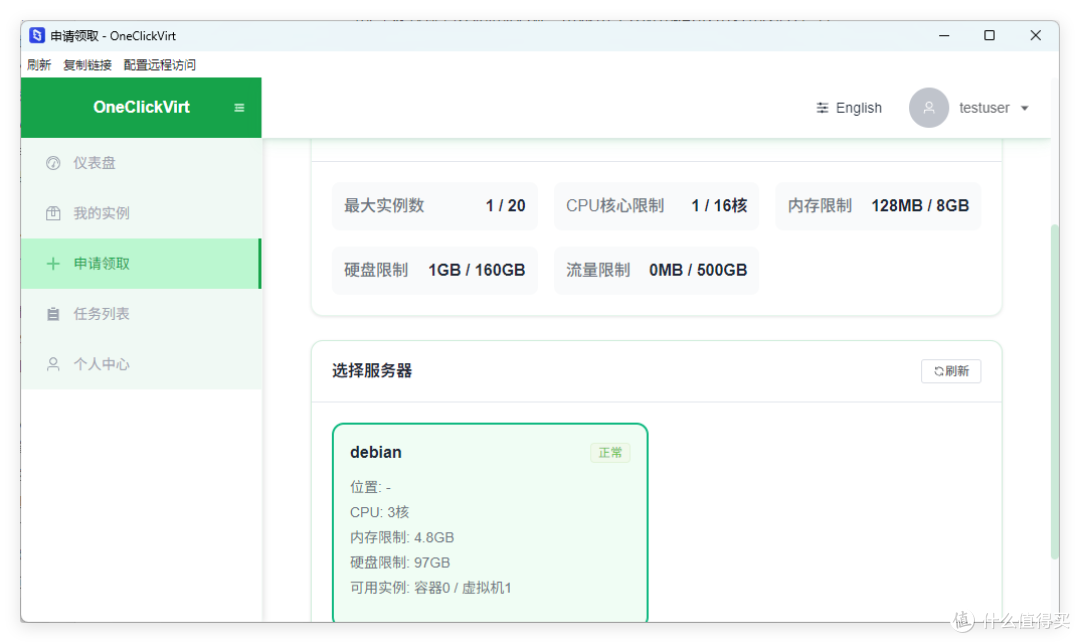Click the 硬盘限制 1GB / 160GB quota
The width and height of the screenshot is (1080, 643).
tap(435, 270)
